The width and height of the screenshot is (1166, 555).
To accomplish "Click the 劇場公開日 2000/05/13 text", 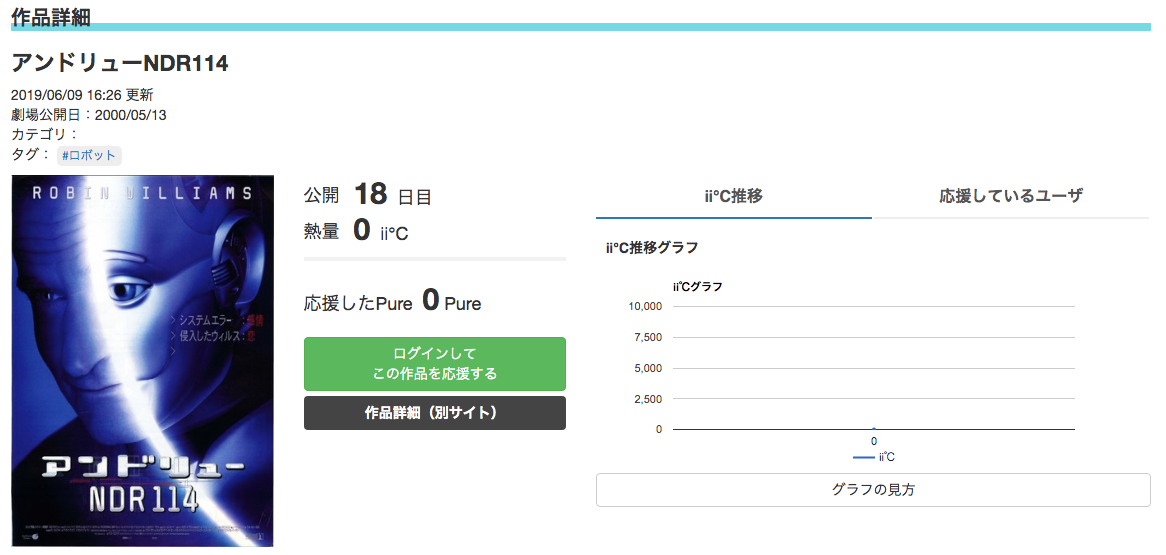I will [x=89, y=114].
